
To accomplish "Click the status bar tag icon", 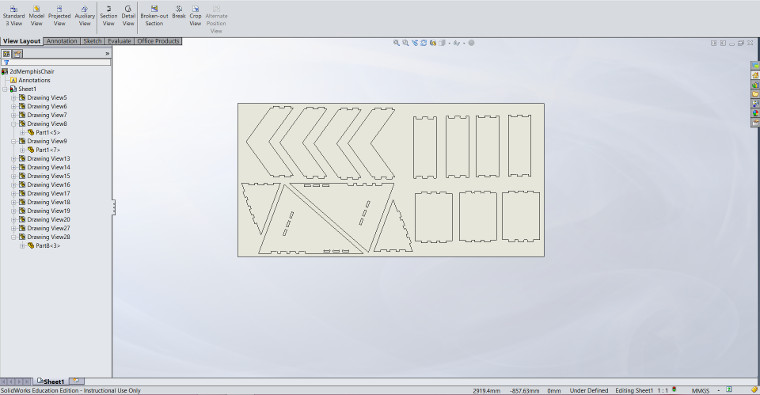I will [754, 390].
